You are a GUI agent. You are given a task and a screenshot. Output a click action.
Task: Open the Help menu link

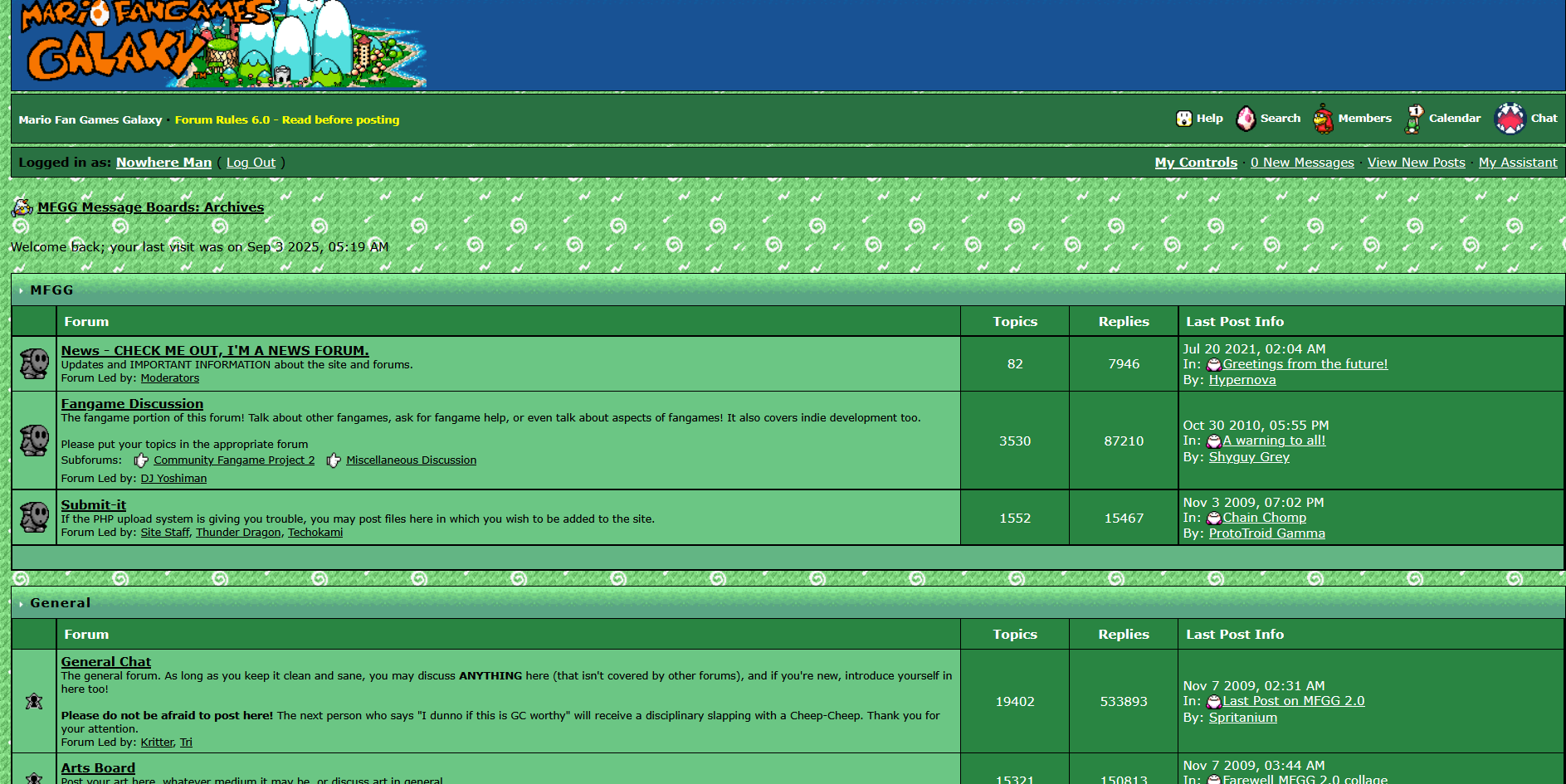click(1209, 119)
